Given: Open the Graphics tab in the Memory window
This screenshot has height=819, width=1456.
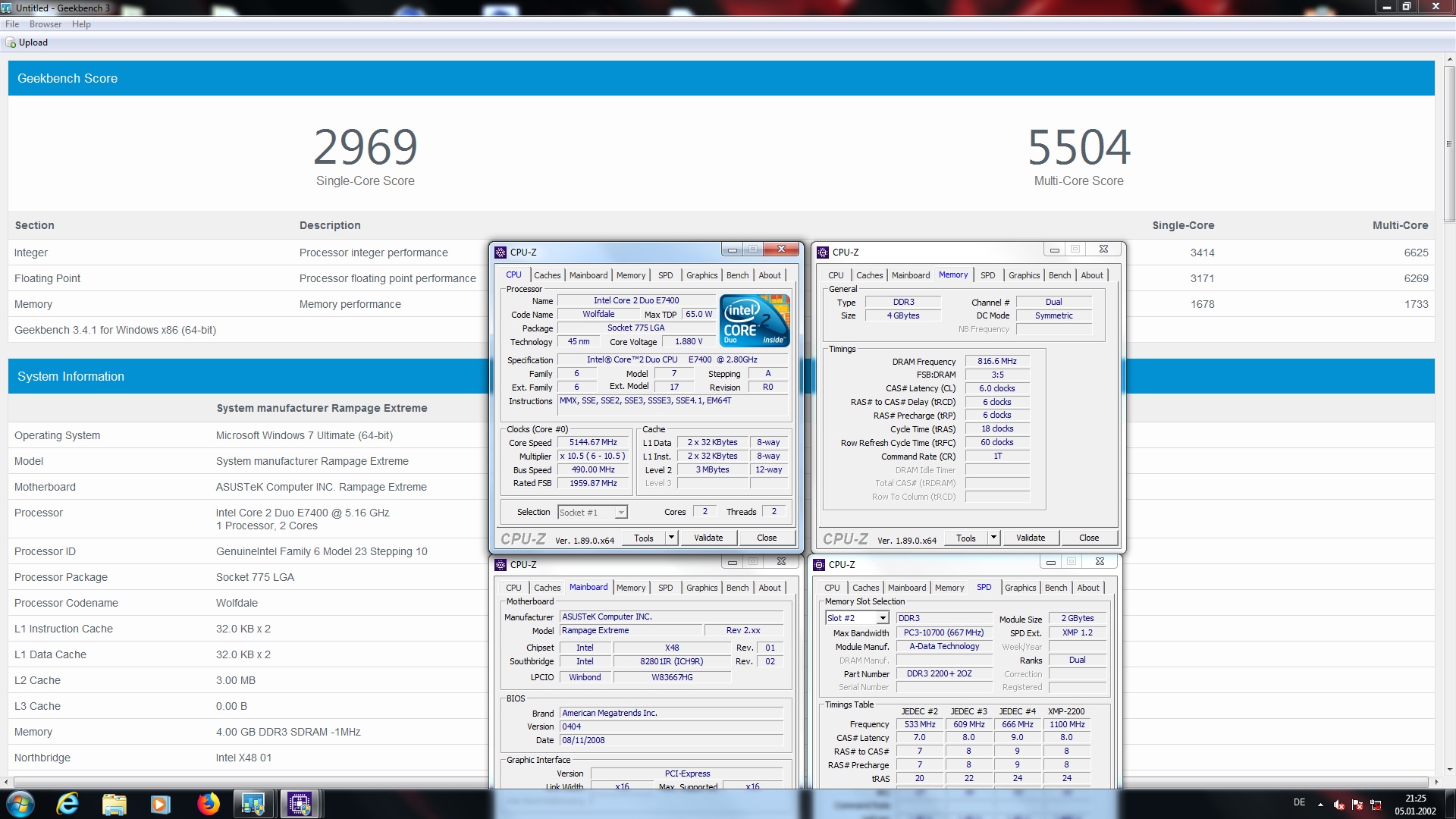Looking at the screenshot, I should pyautogui.click(x=1024, y=275).
